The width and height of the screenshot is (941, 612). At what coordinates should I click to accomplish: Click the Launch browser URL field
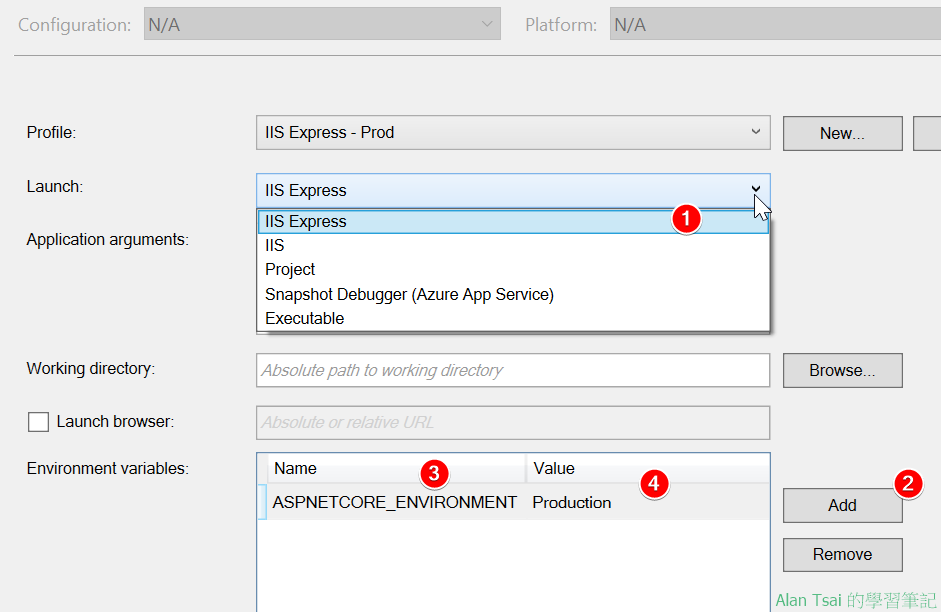[513, 422]
